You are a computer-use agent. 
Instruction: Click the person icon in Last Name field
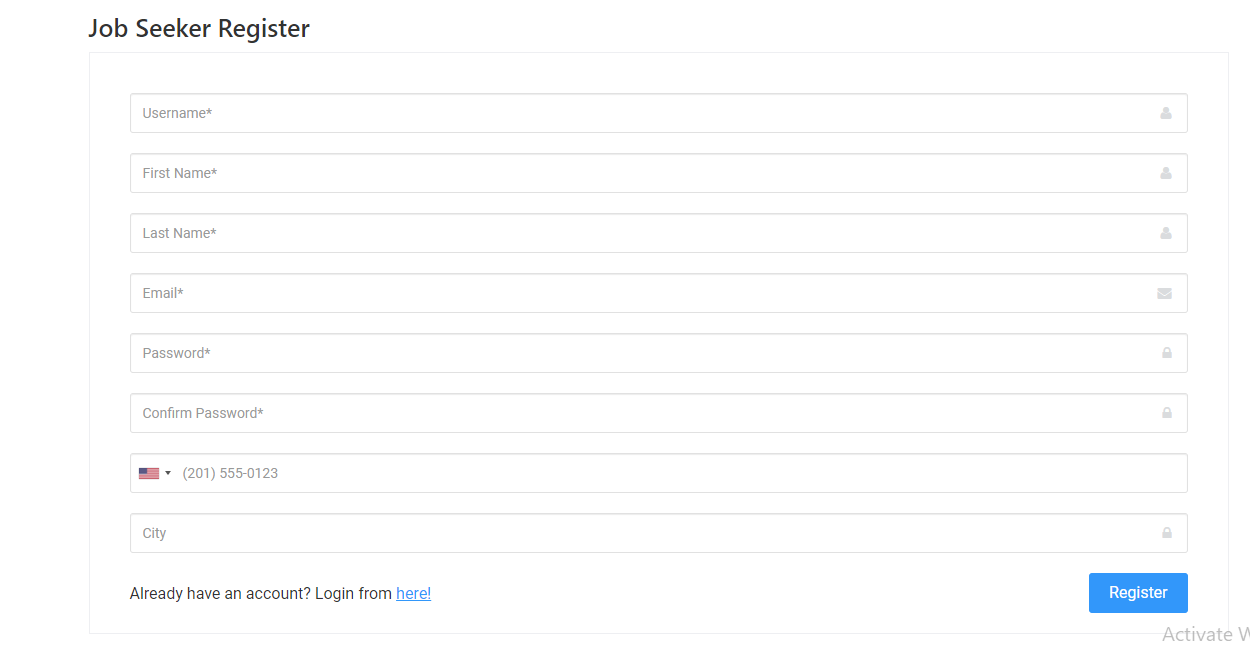pyautogui.click(x=1165, y=233)
